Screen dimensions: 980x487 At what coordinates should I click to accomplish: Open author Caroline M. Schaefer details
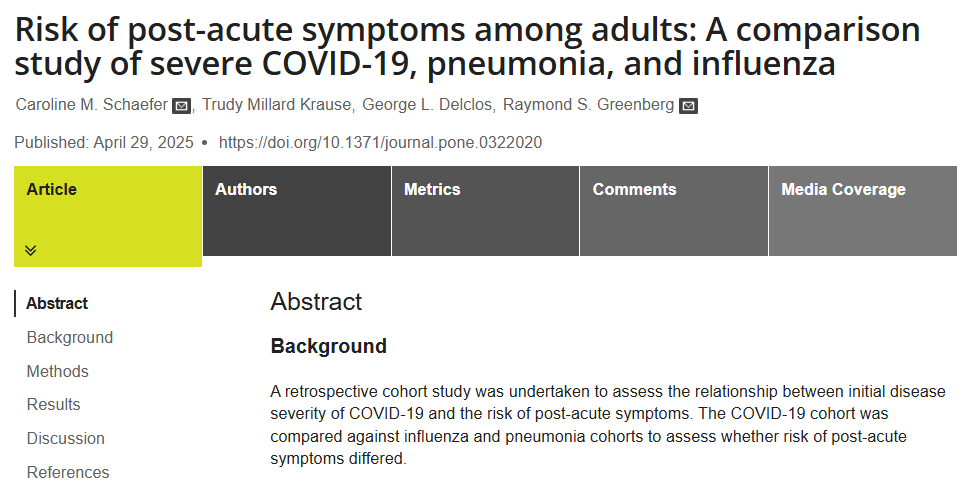point(91,105)
